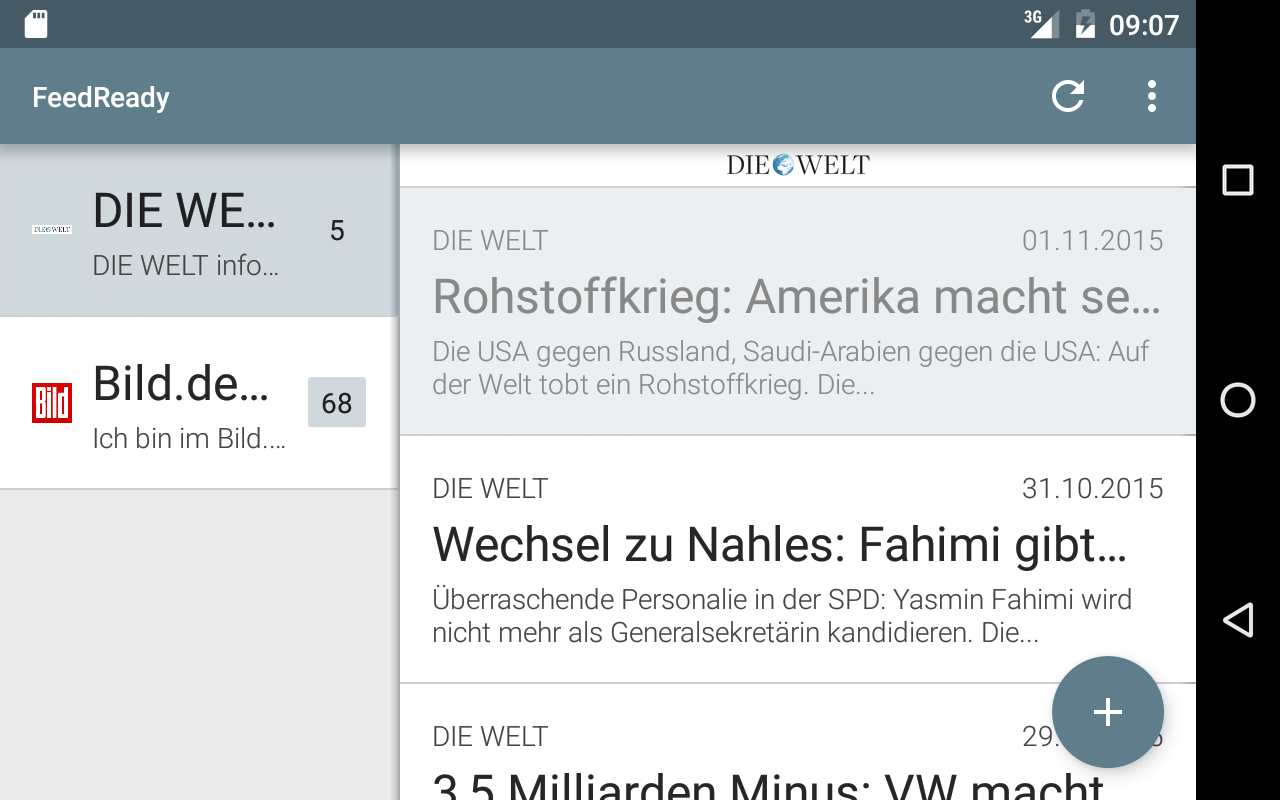Select the DIE WELT feed logo icon
The image size is (1280, 800).
(52, 230)
